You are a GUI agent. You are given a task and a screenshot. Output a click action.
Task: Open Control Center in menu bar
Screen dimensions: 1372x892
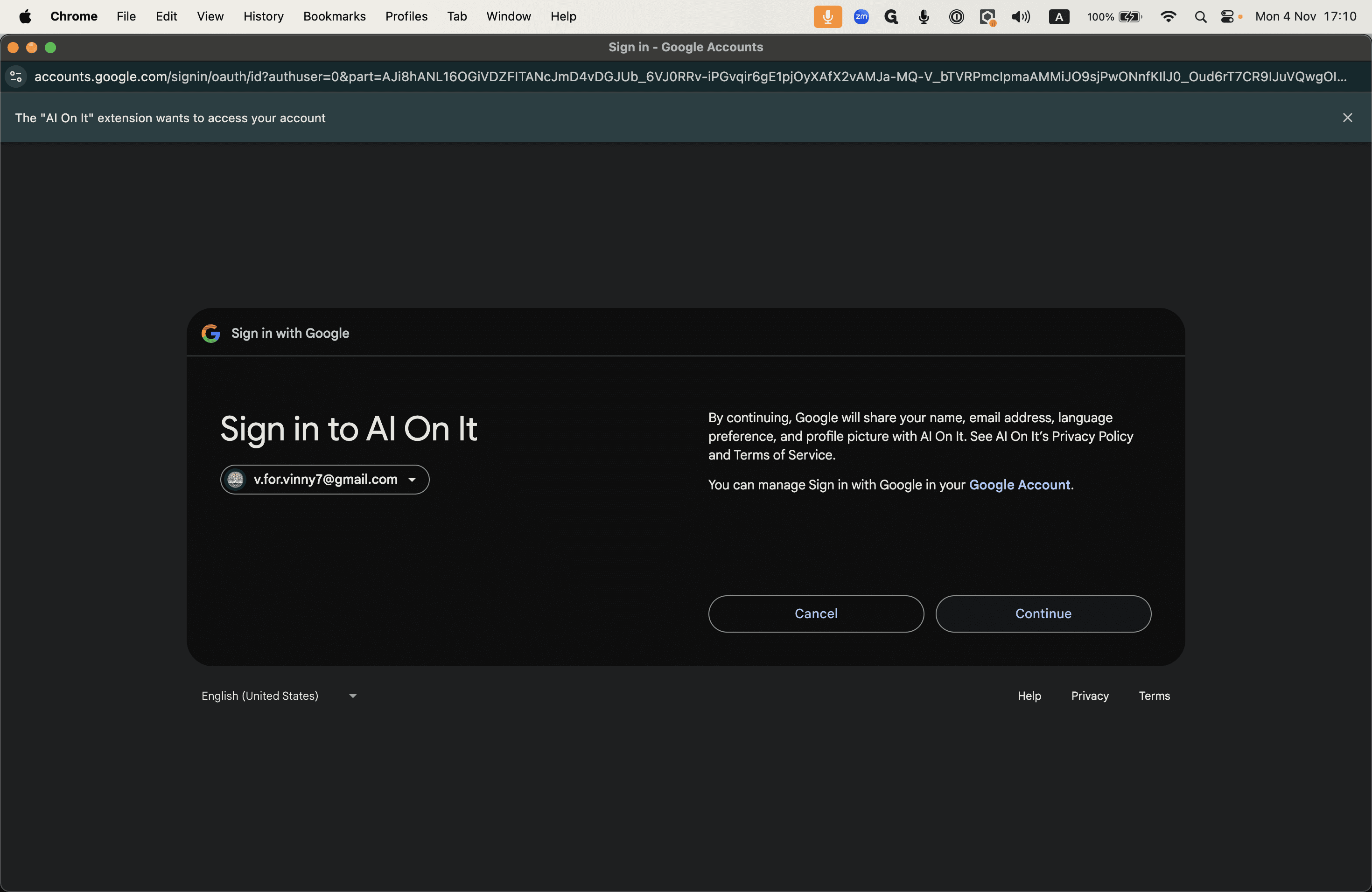(x=1227, y=17)
